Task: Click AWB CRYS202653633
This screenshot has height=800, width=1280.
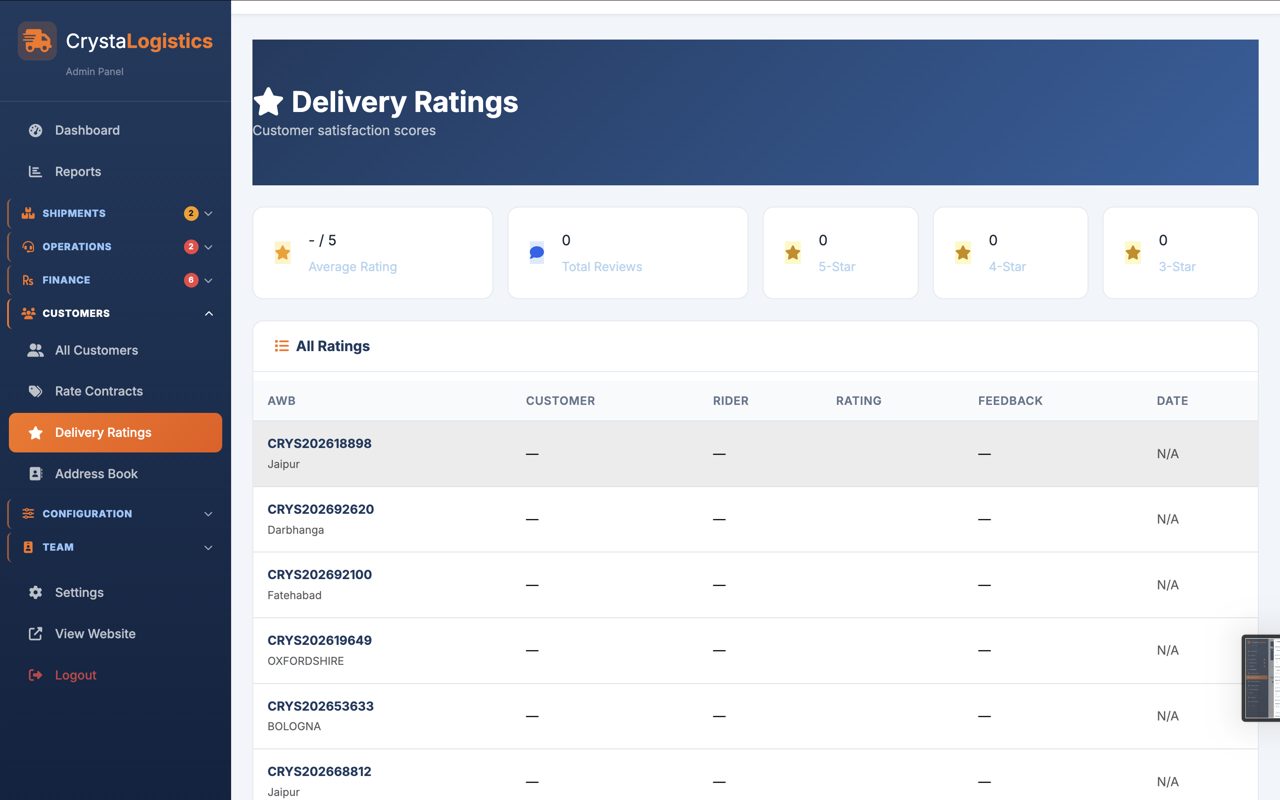Action: 321,706
